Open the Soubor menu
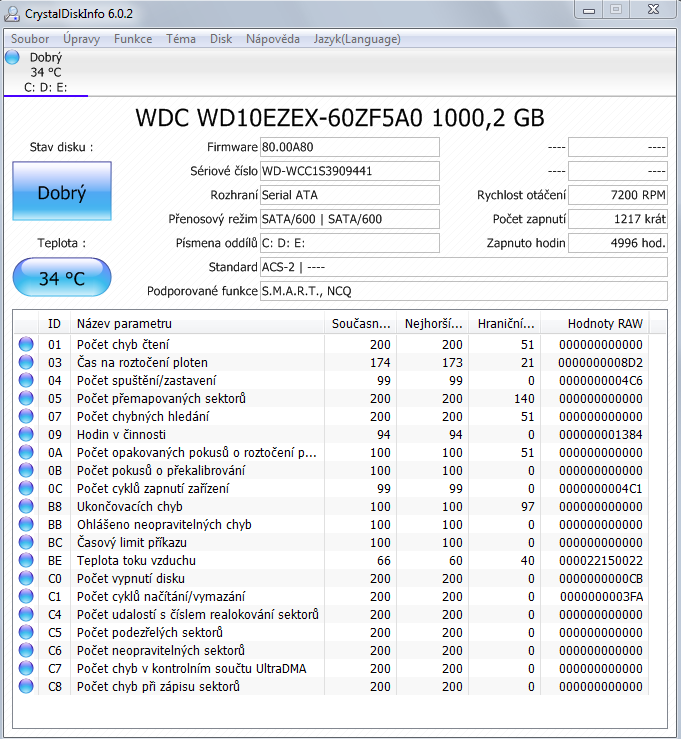The image size is (681, 739). click(x=30, y=39)
